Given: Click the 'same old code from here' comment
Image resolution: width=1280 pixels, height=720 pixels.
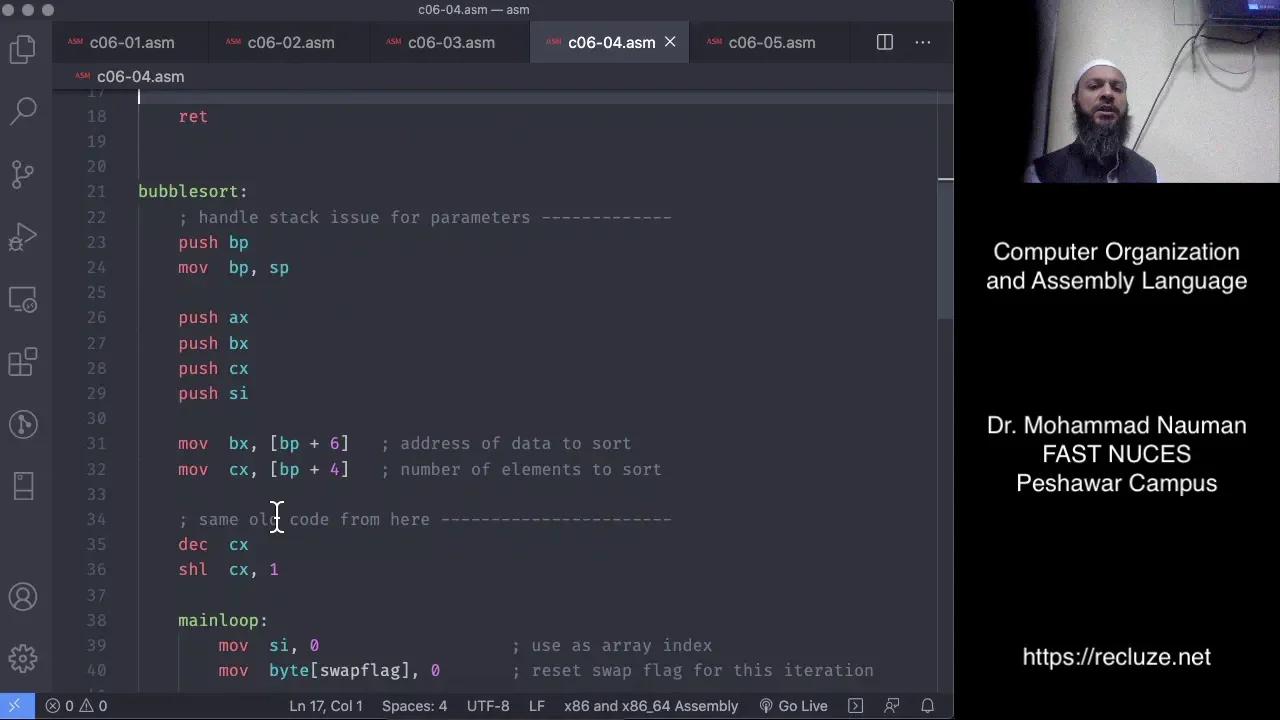Looking at the screenshot, I should pyautogui.click(x=314, y=519).
